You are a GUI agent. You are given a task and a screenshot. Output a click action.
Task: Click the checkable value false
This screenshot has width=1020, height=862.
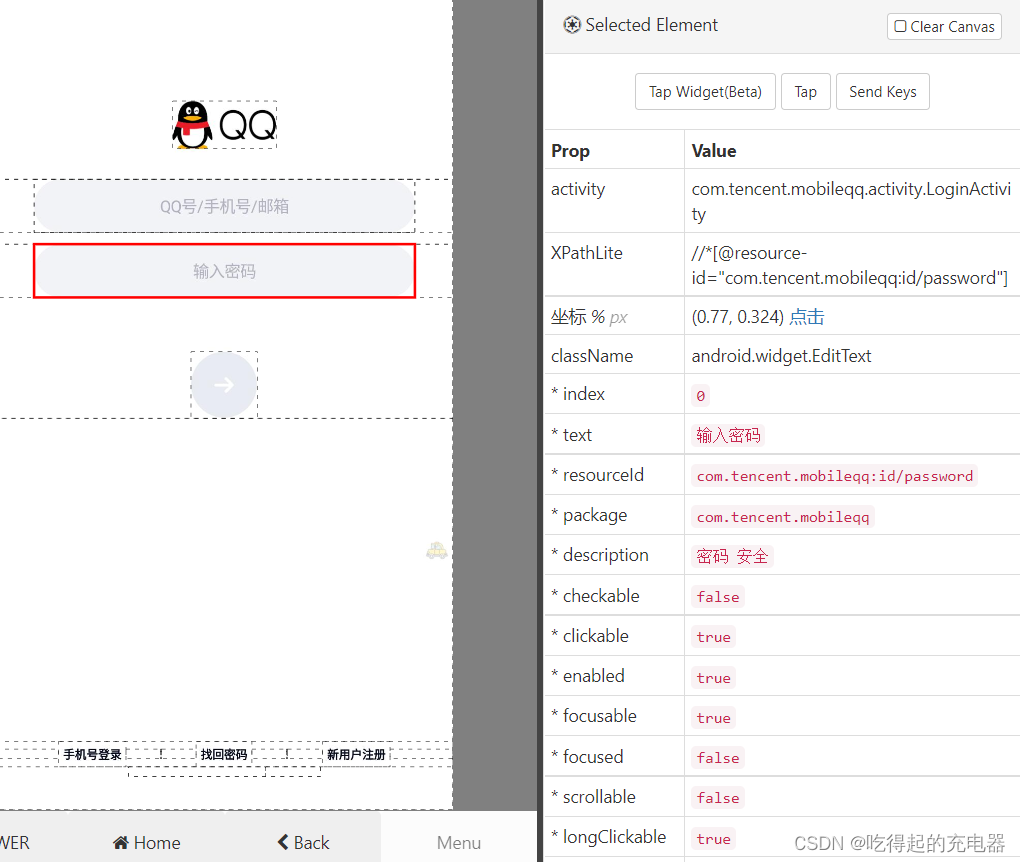coord(718,597)
